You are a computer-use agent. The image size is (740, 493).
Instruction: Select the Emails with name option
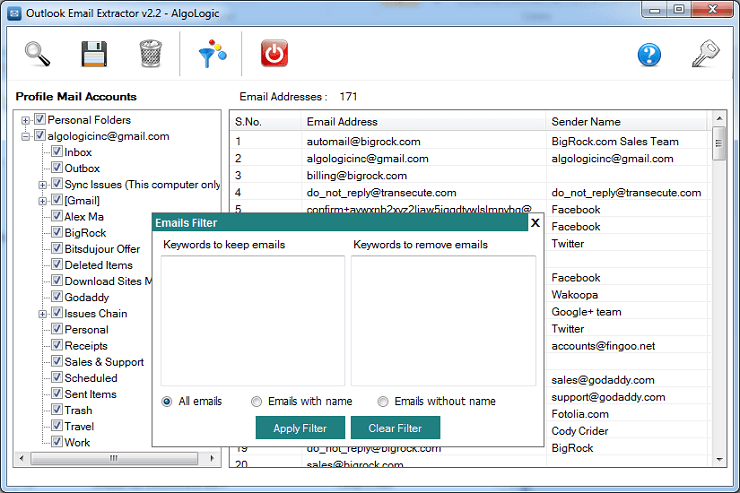coord(256,401)
